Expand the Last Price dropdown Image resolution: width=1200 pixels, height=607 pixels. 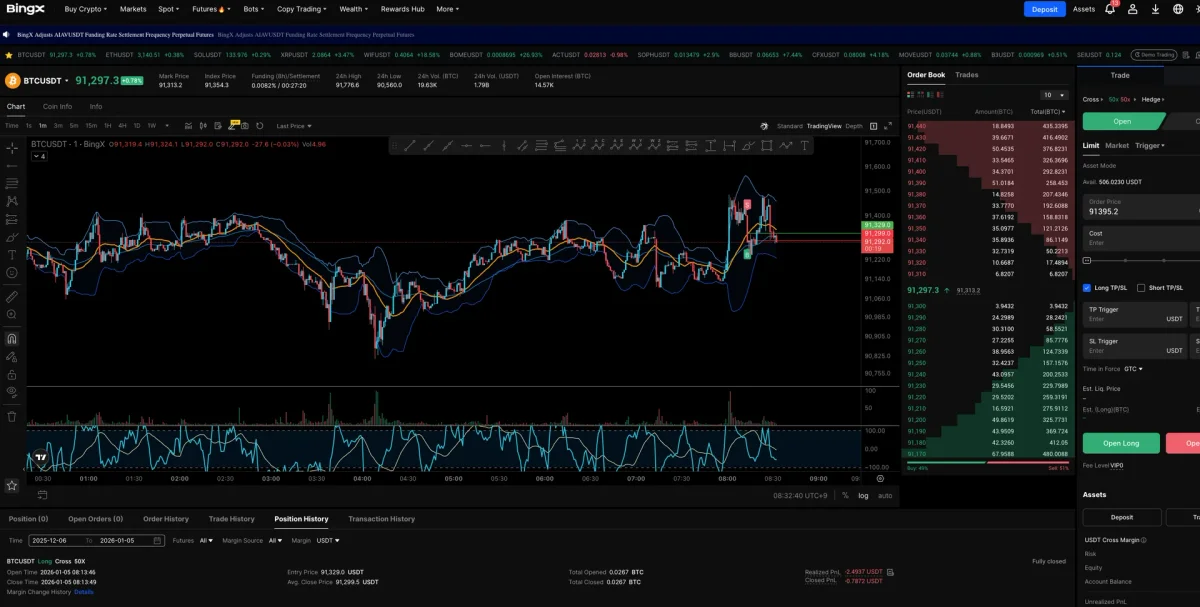point(294,126)
